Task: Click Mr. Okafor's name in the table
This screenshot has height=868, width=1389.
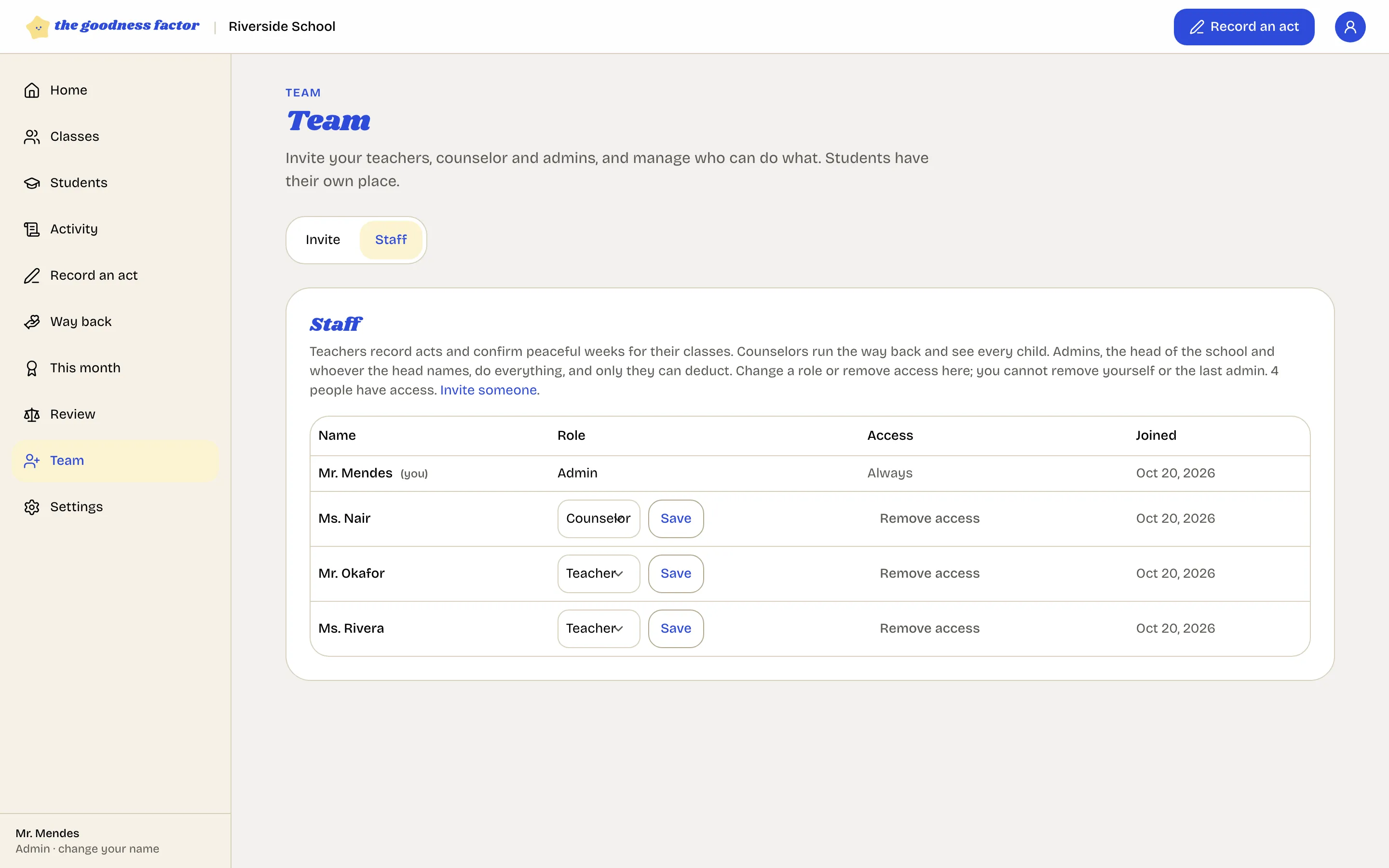Action: 351,573
